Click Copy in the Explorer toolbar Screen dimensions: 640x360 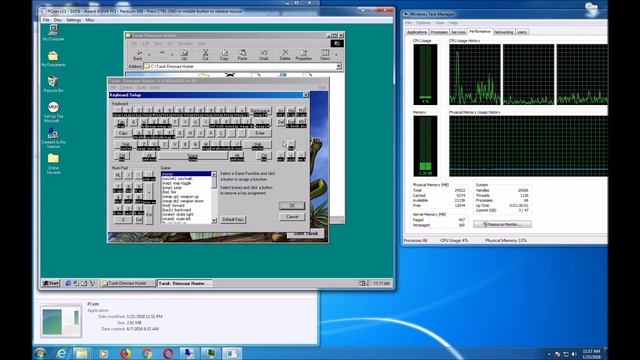coord(224,55)
